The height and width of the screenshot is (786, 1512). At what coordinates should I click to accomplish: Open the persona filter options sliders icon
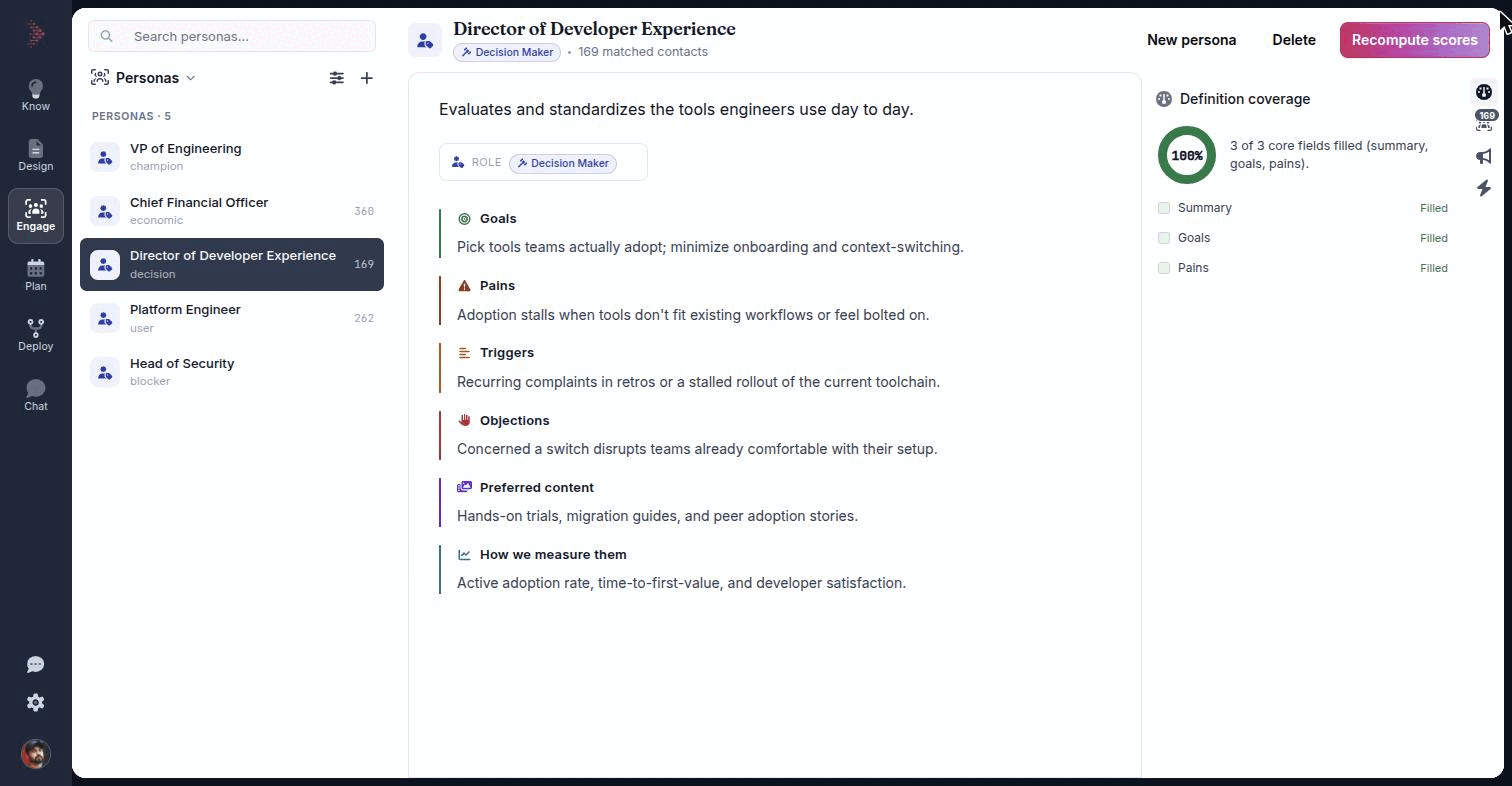337,78
